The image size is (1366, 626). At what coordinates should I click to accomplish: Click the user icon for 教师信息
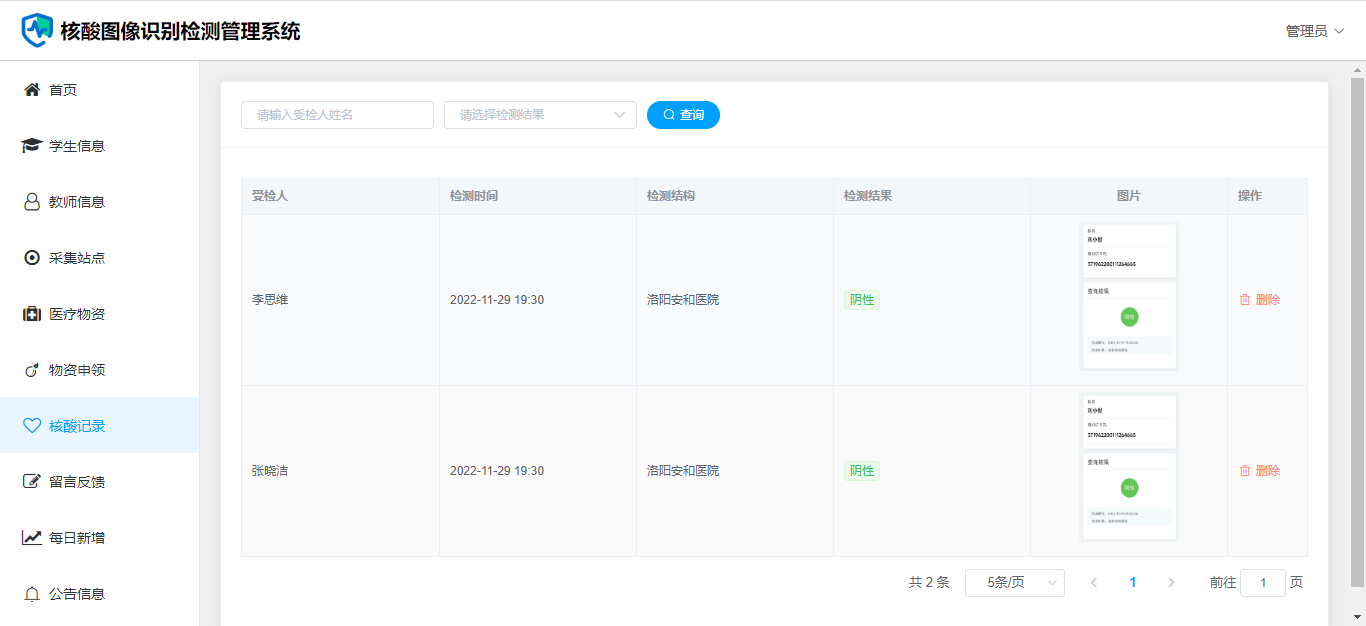coord(32,202)
